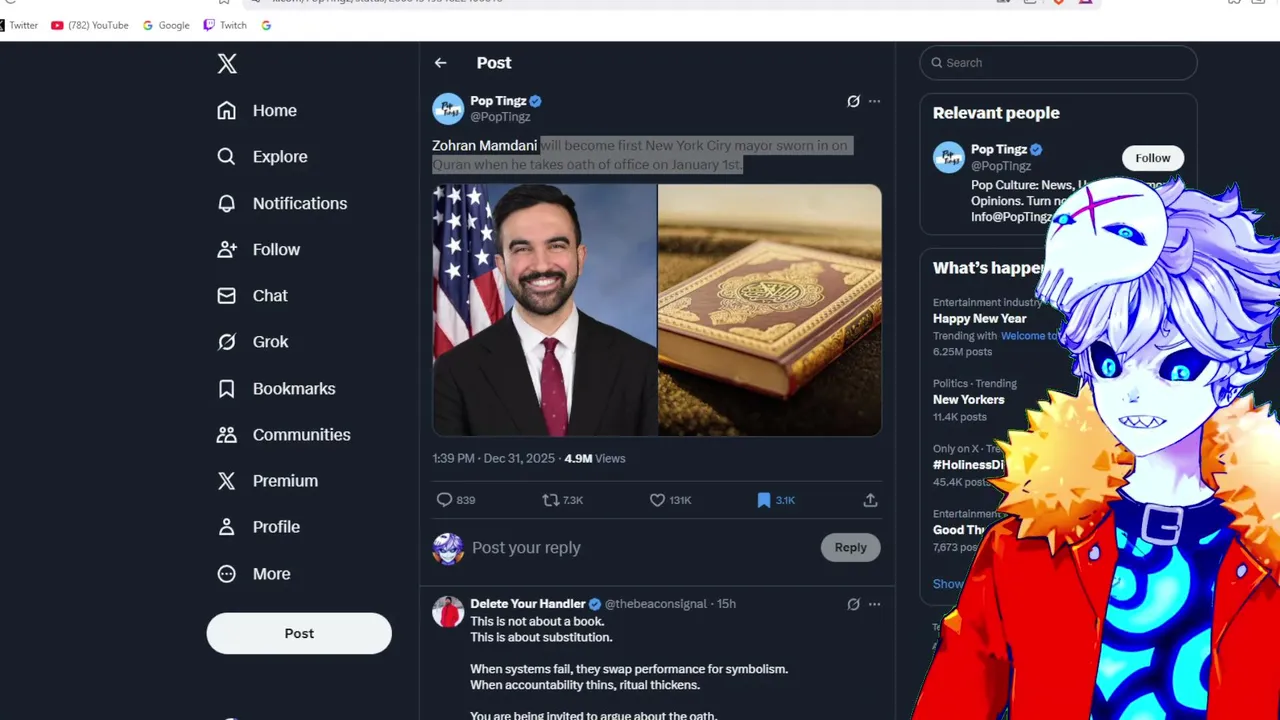Viewport: 1280px width, 720px height.
Task: Open the New Yorkers trending topic
Action: (969, 399)
